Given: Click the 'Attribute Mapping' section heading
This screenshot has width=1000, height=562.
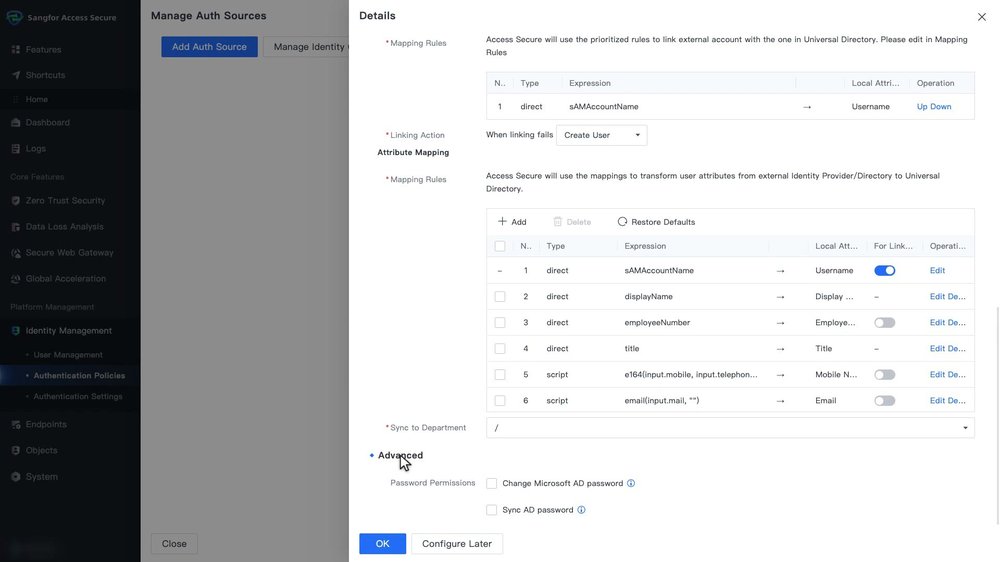Looking at the screenshot, I should [x=413, y=152].
